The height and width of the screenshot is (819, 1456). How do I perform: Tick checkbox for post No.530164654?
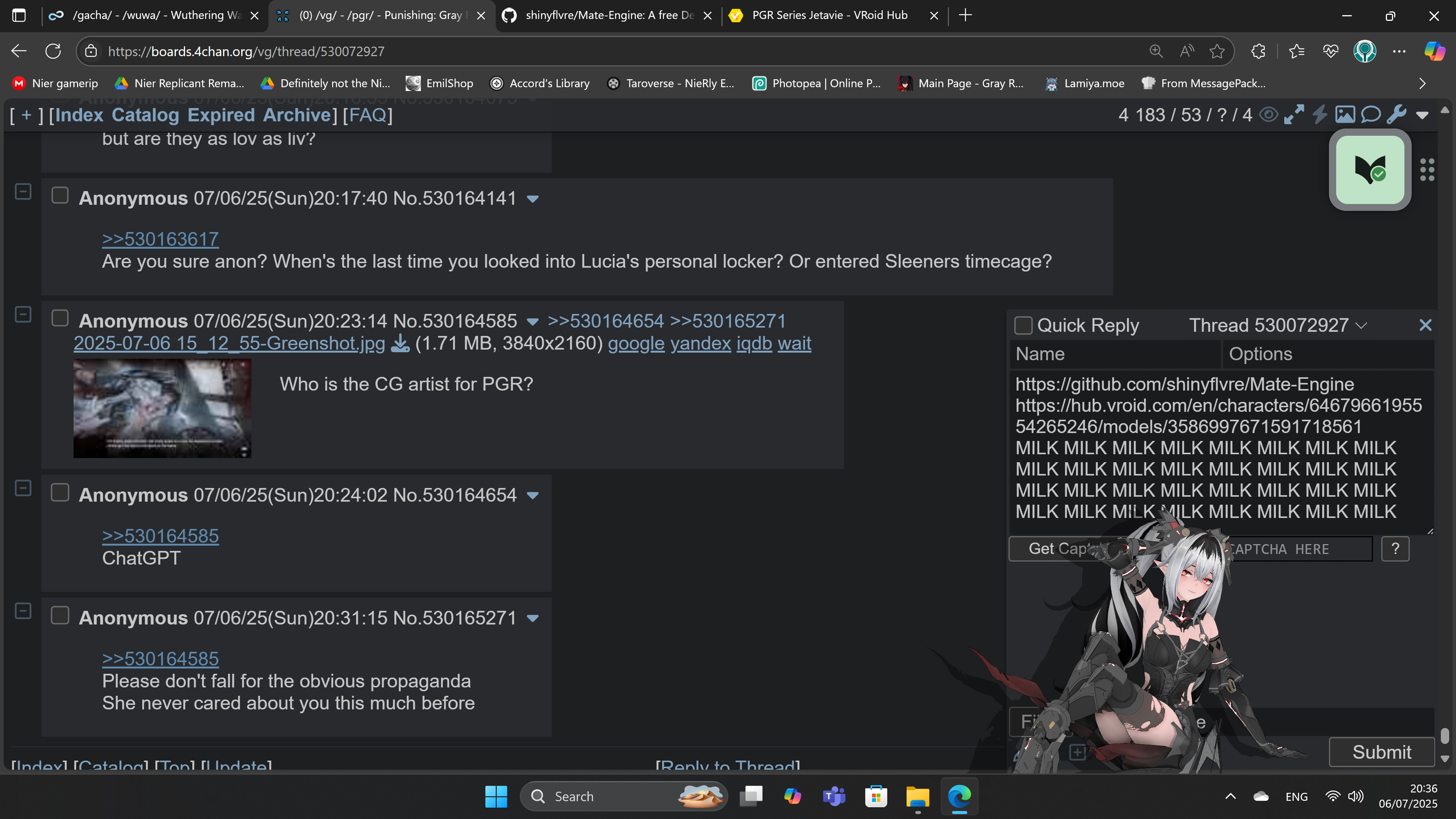(60, 492)
